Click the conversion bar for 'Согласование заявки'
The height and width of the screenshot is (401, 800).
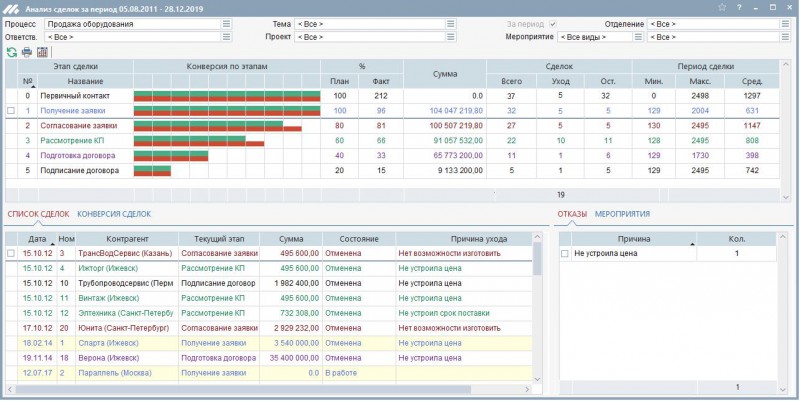218,126
